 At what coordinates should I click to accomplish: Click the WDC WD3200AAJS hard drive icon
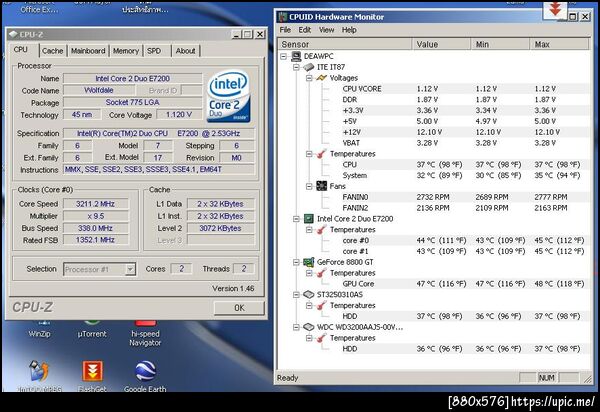(x=308, y=327)
